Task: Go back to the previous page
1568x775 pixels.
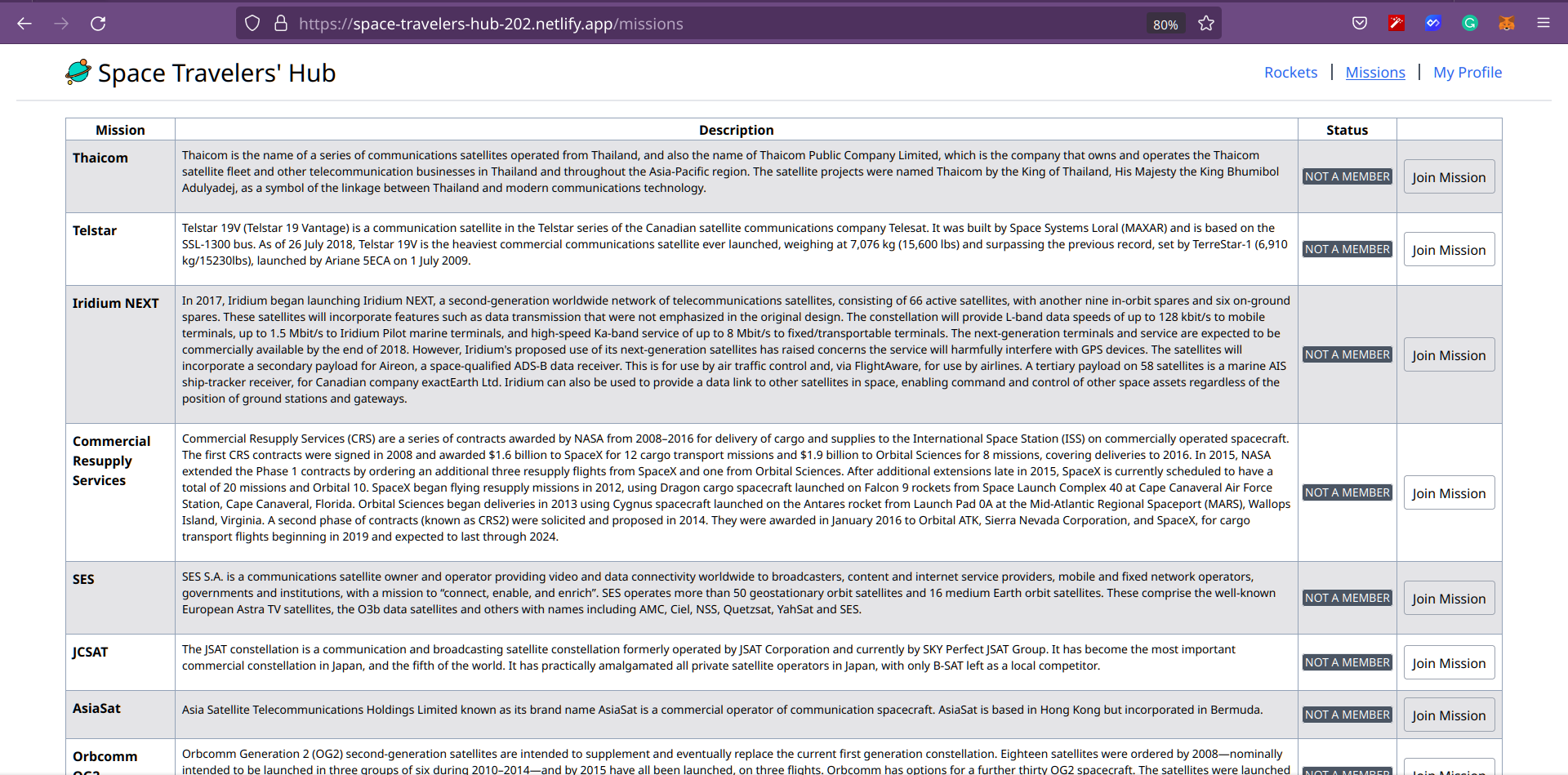Action: 24,24
